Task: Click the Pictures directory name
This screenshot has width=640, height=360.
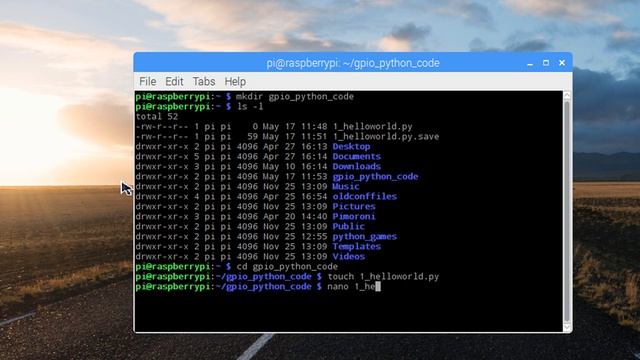Action: (x=353, y=207)
